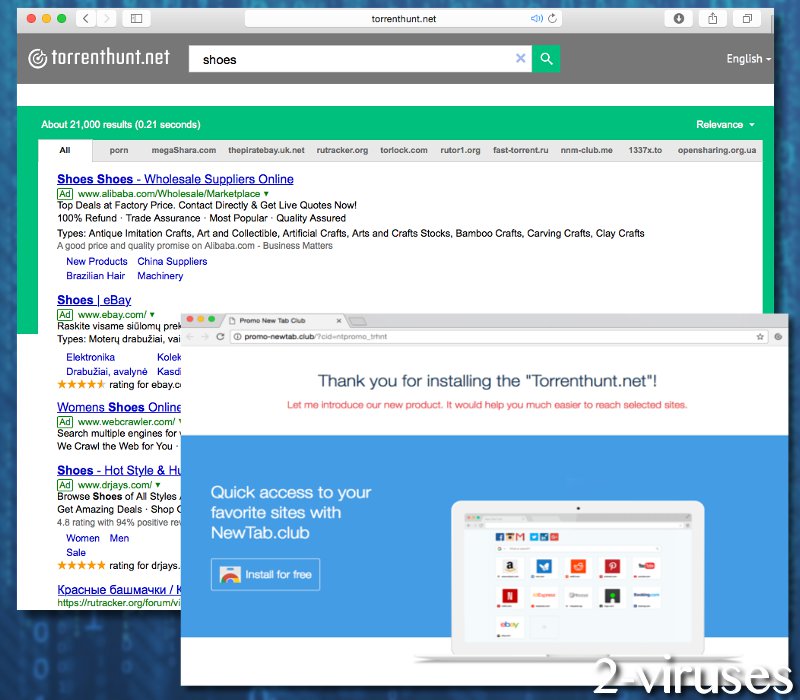
Task: Click the page info icon in the promo-newtab.club address bar
Action: (237, 337)
